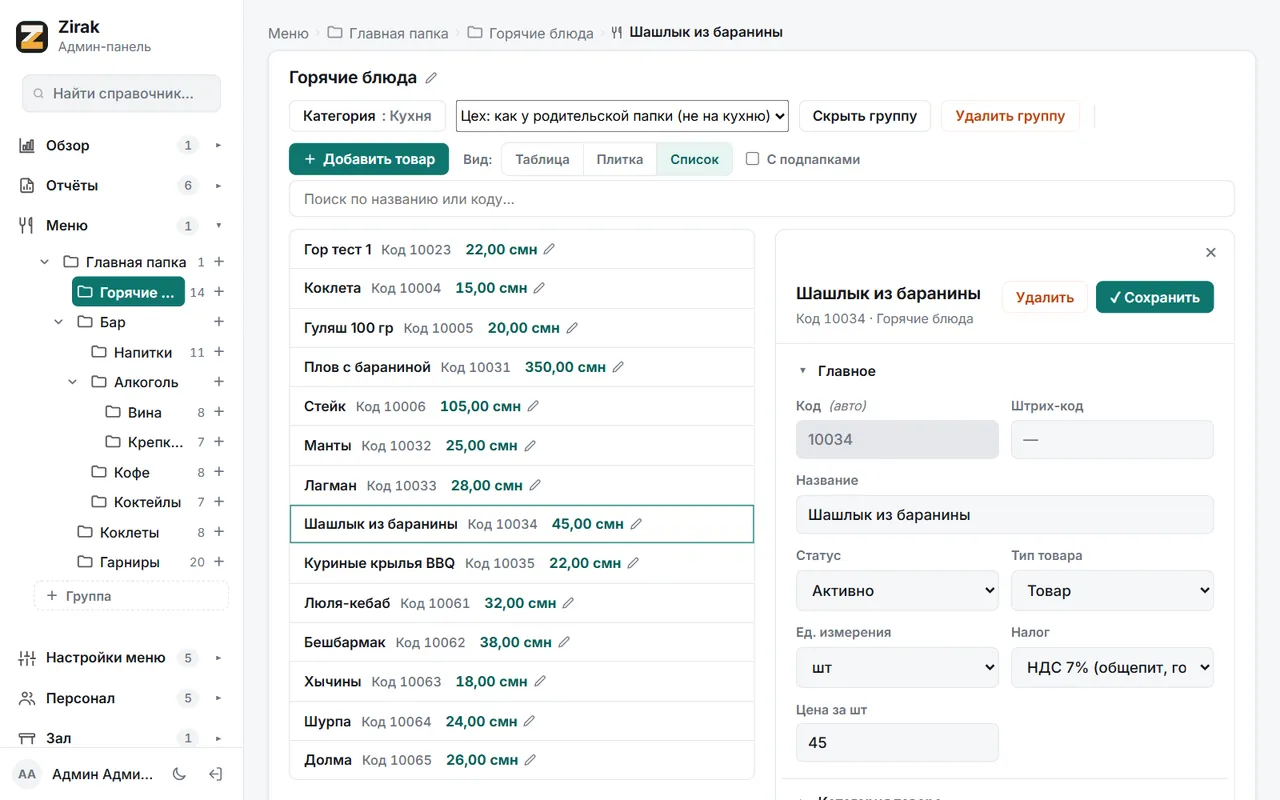Edit the Горячие блюда group name pencil
The width and height of the screenshot is (1280, 800).
point(431,78)
